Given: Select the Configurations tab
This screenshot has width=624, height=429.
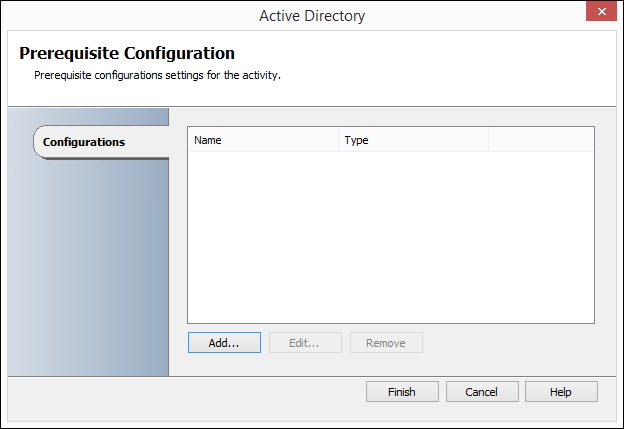Looking at the screenshot, I should click(x=101, y=142).
